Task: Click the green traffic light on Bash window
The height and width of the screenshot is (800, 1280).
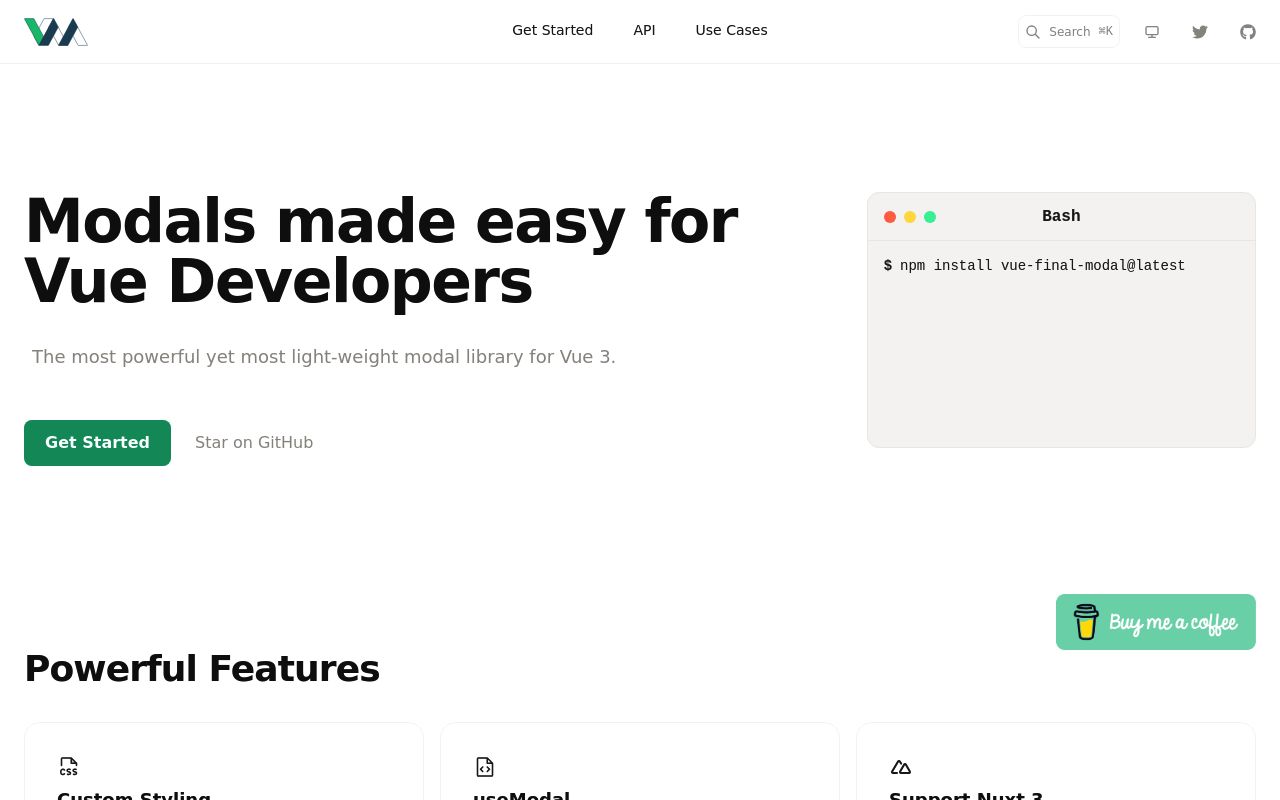Action: click(930, 216)
